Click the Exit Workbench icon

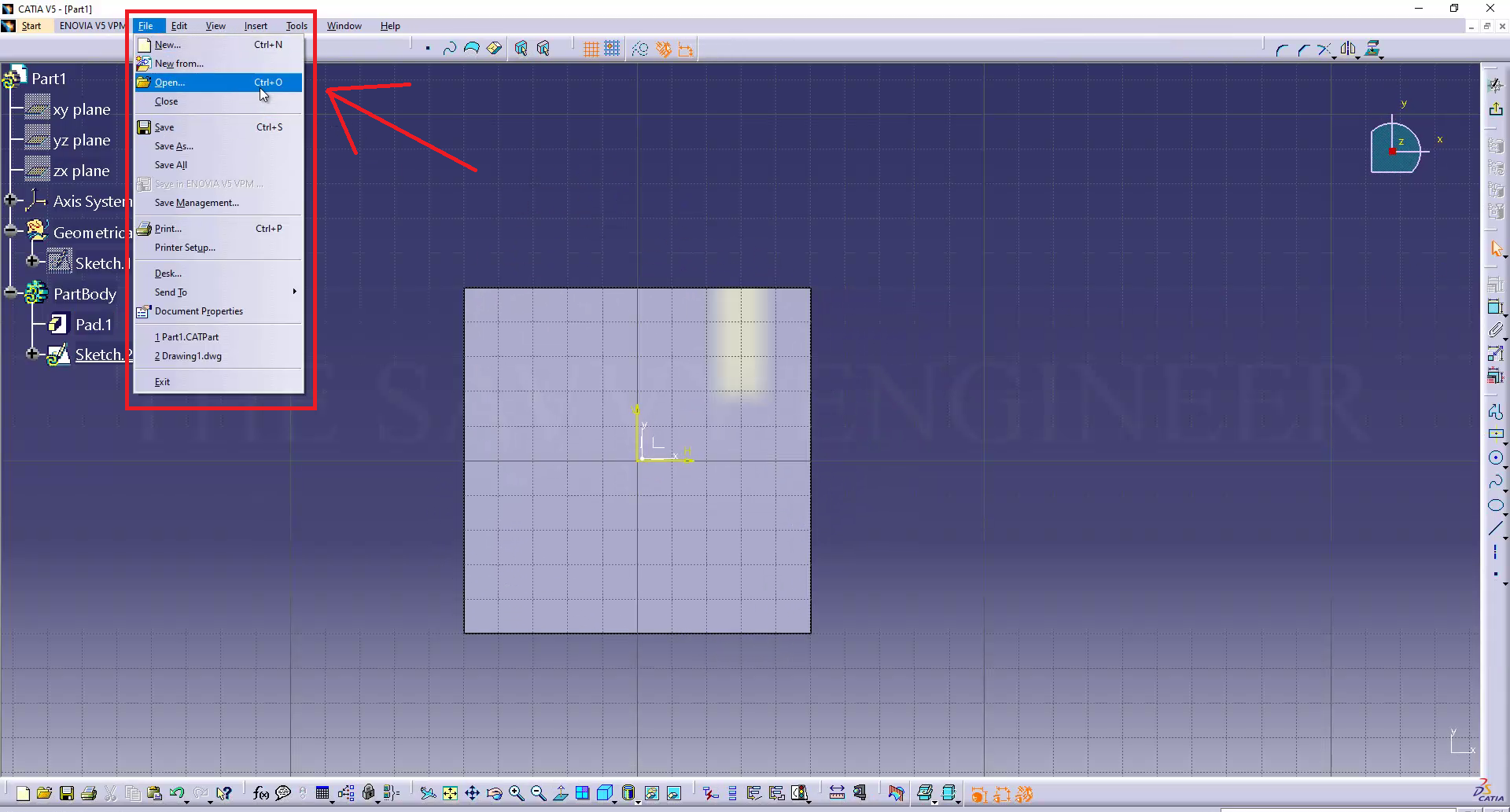click(1495, 108)
